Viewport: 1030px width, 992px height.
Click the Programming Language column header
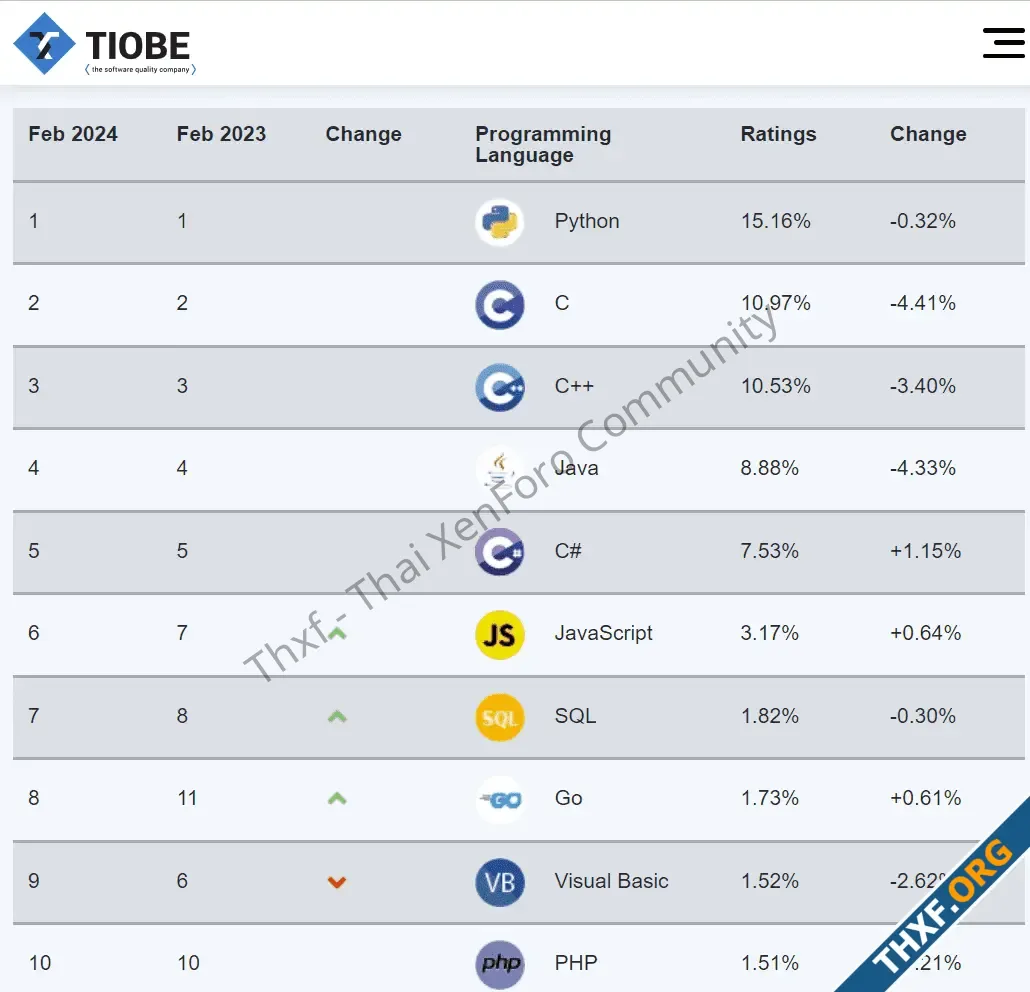pyautogui.click(x=543, y=144)
